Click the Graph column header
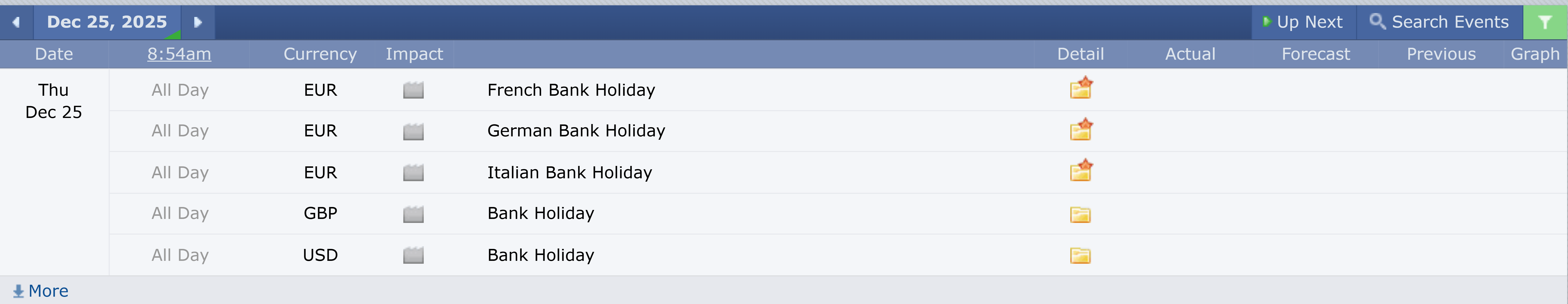Screen dimensions: 1568x304 pos(1534,54)
